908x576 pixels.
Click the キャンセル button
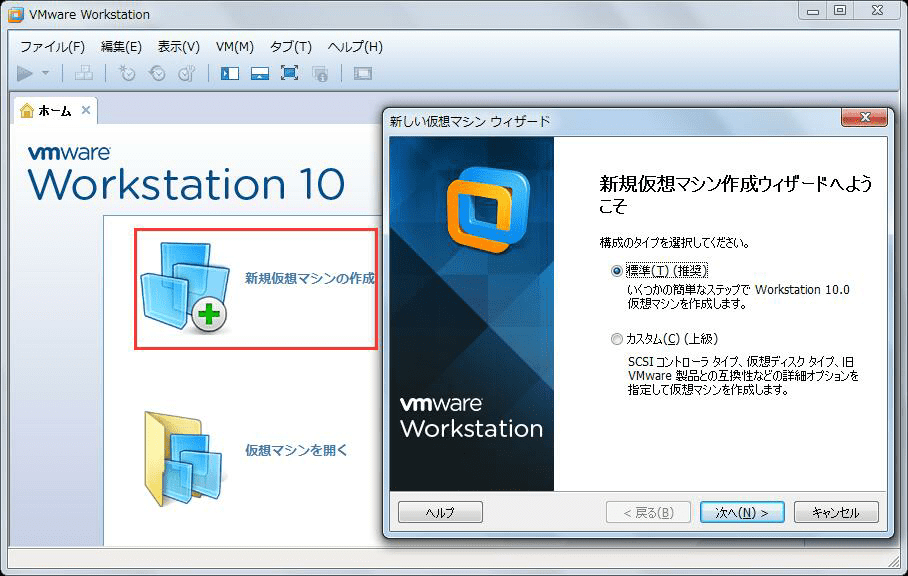click(x=836, y=512)
